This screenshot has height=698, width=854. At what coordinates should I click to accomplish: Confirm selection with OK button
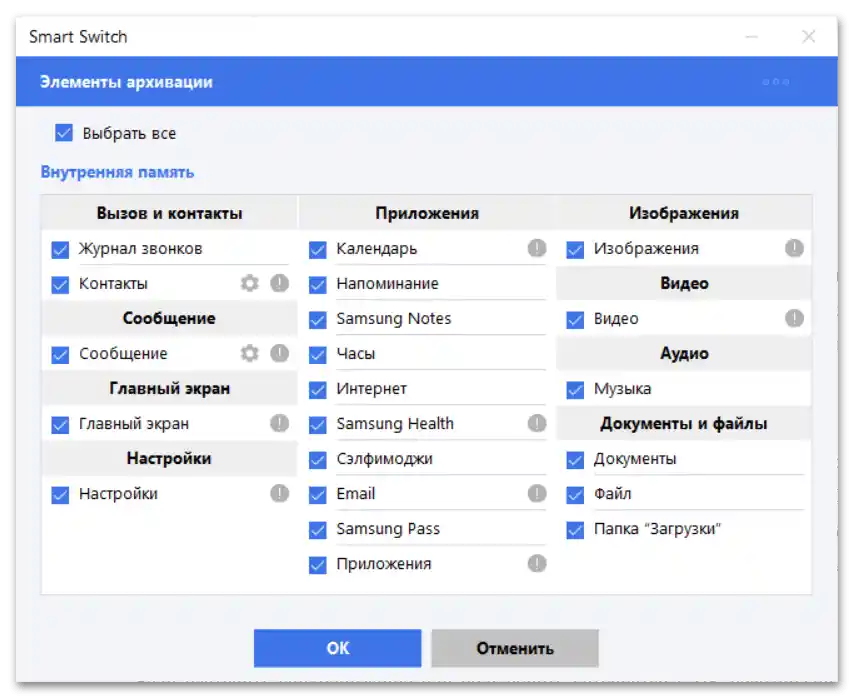(338, 648)
